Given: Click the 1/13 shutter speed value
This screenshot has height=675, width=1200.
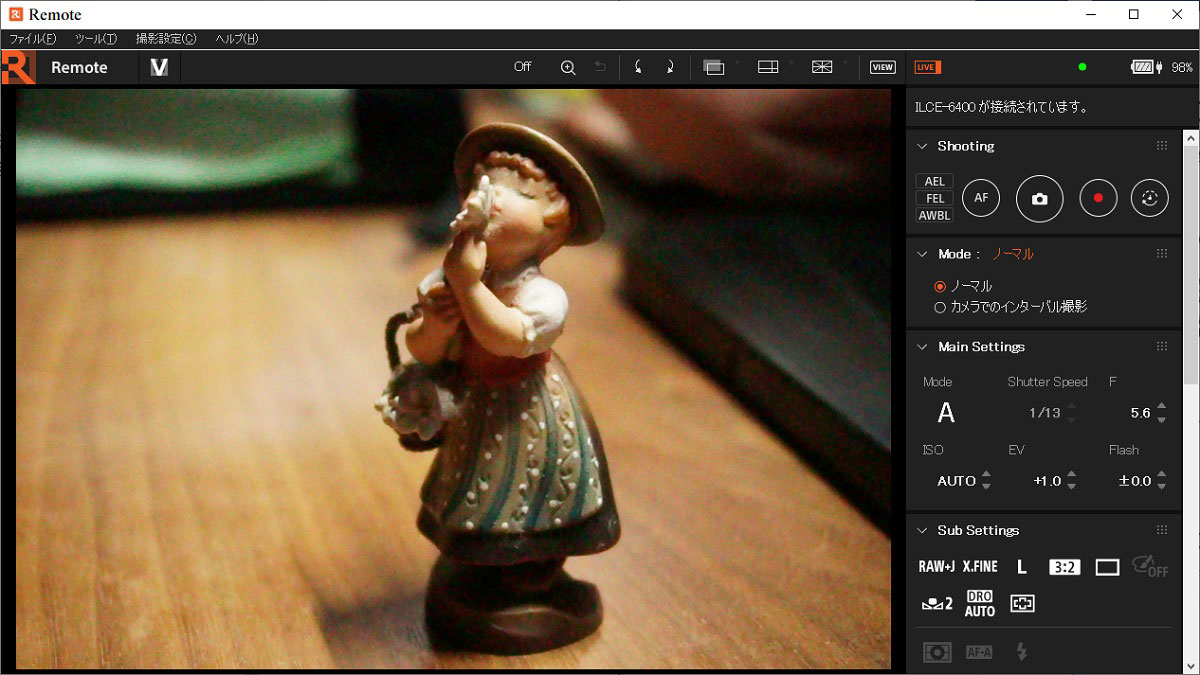Looking at the screenshot, I should 1045,413.
